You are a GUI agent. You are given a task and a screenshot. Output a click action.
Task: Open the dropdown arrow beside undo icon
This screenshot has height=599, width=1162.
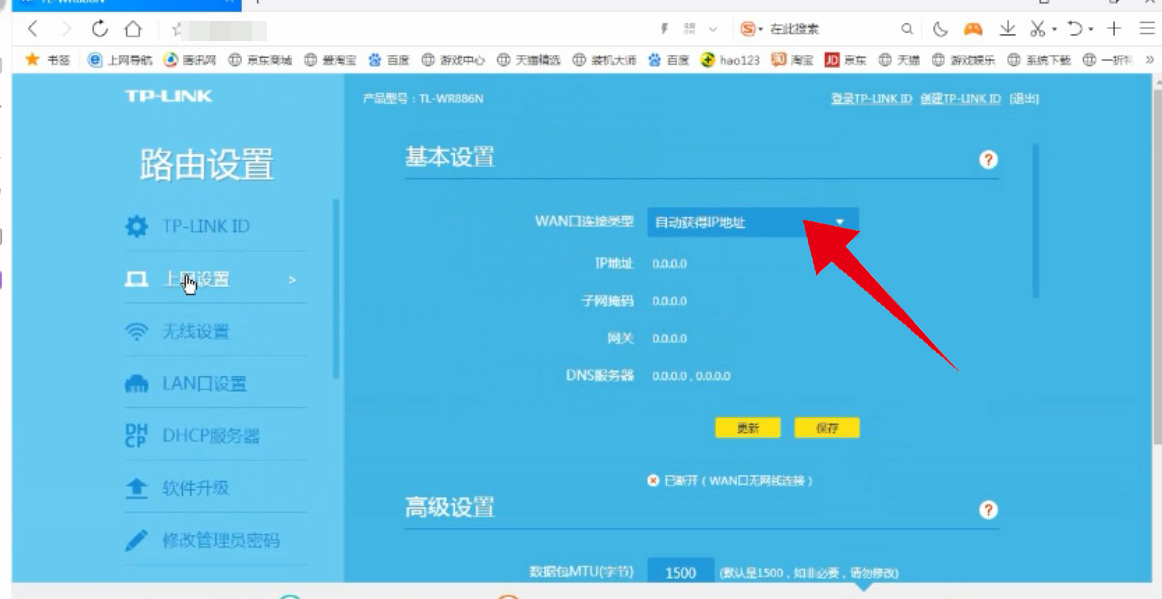pos(1092,30)
